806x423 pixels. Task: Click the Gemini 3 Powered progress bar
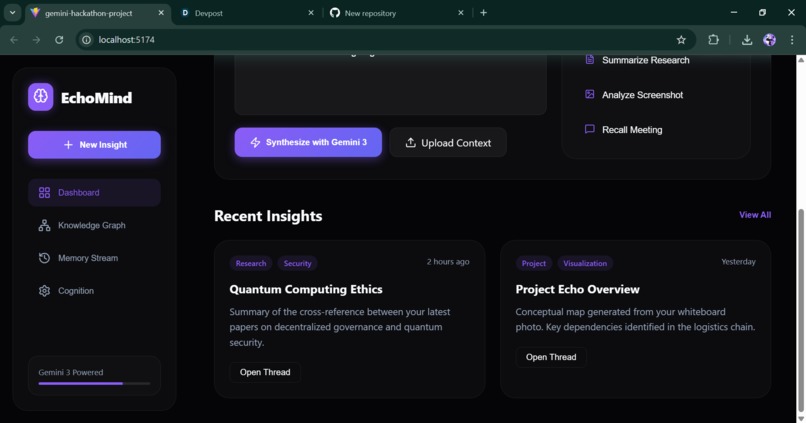pyautogui.click(x=95, y=383)
